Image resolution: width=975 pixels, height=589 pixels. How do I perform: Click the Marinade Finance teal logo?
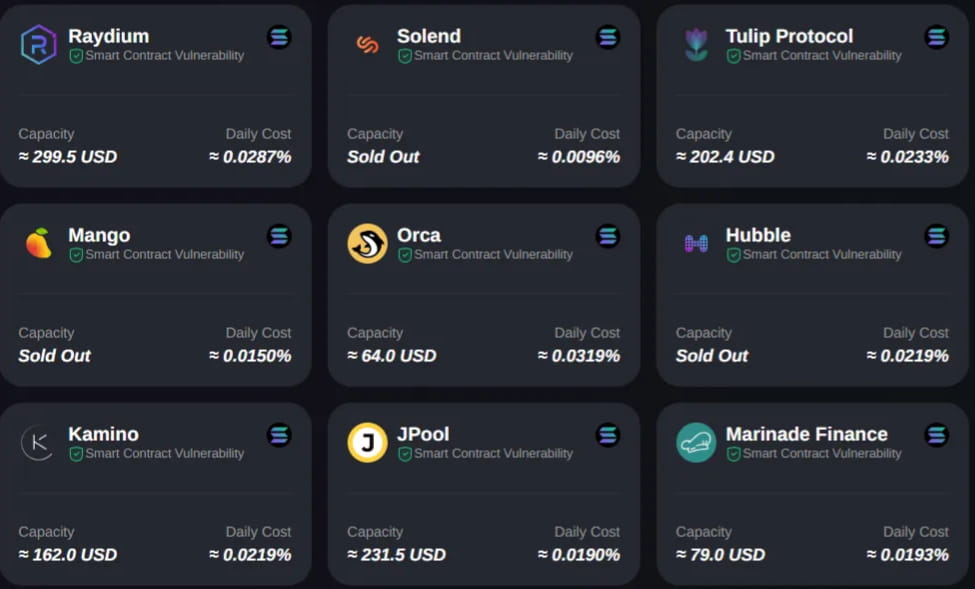[x=696, y=443]
